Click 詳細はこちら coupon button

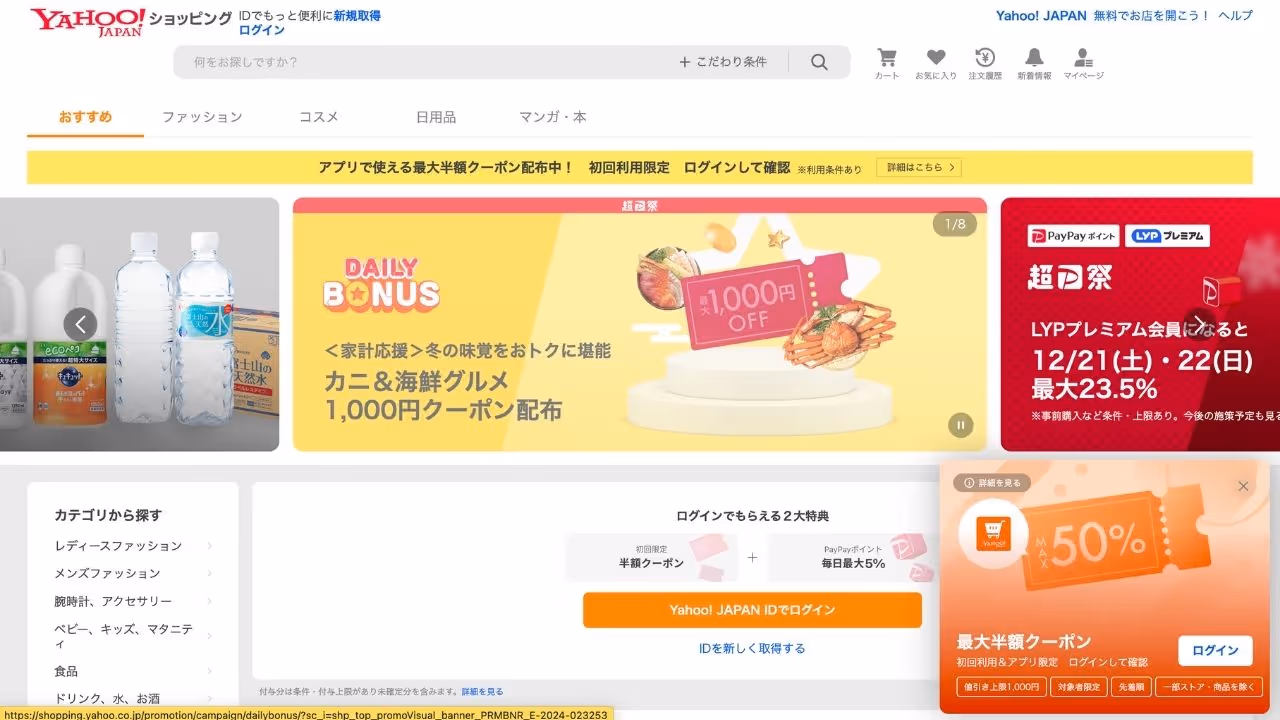pyautogui.click(x=919, y=168)
